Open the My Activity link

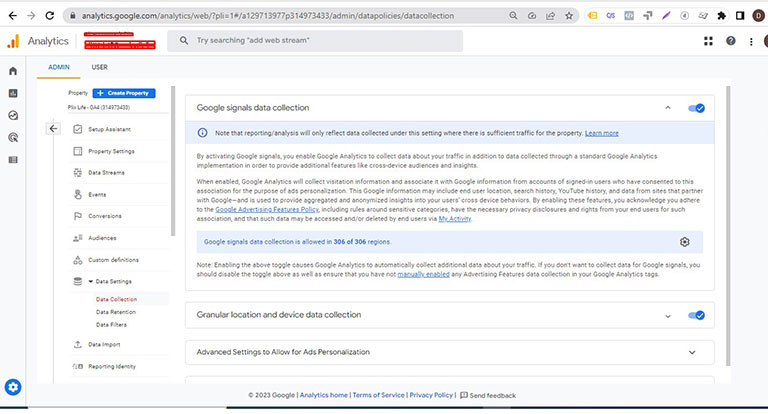[455, 219]
